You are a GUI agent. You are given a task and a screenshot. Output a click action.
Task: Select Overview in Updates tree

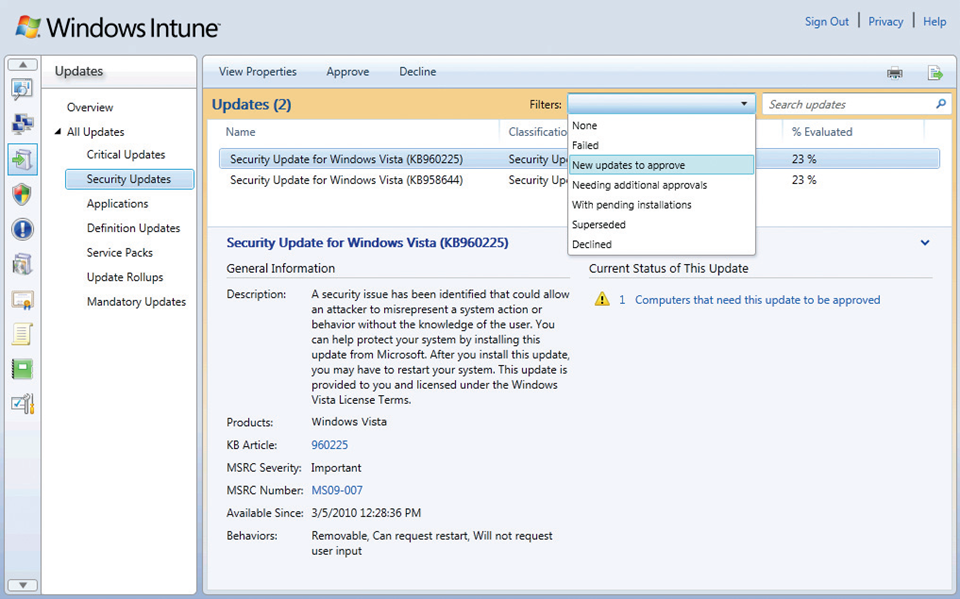coord(90,107)
